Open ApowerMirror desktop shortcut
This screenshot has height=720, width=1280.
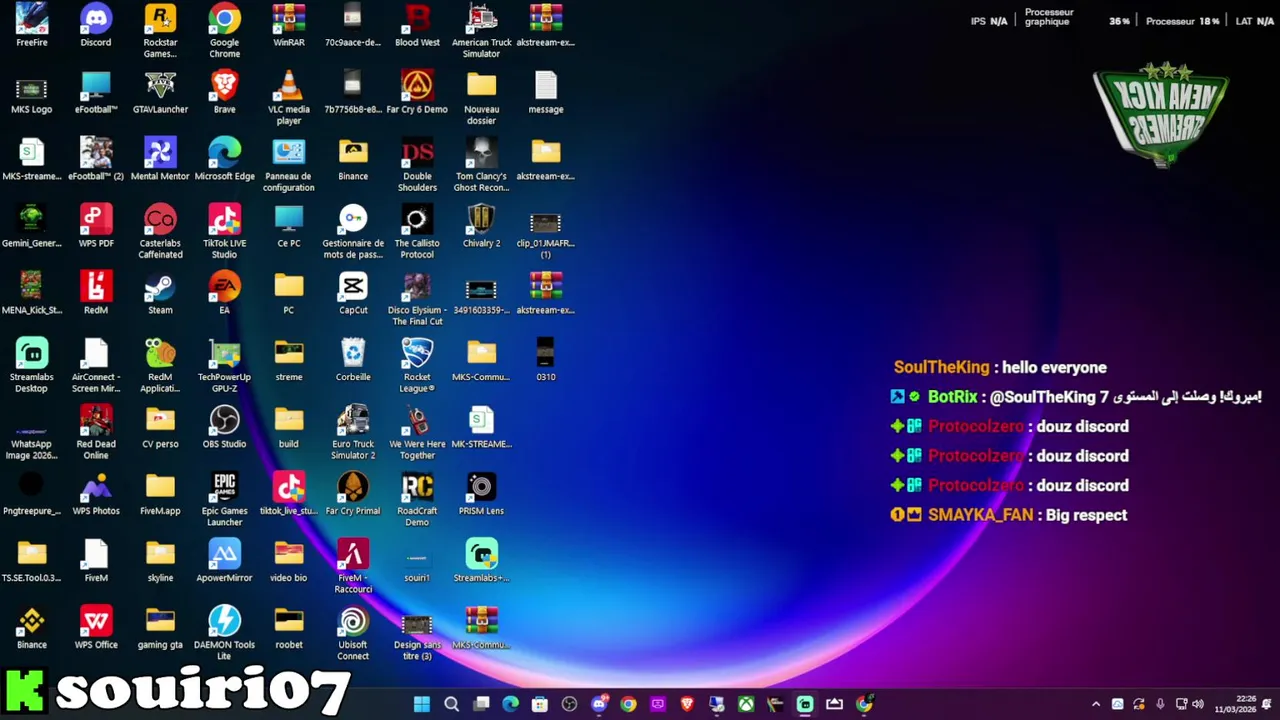coord(224,562)
